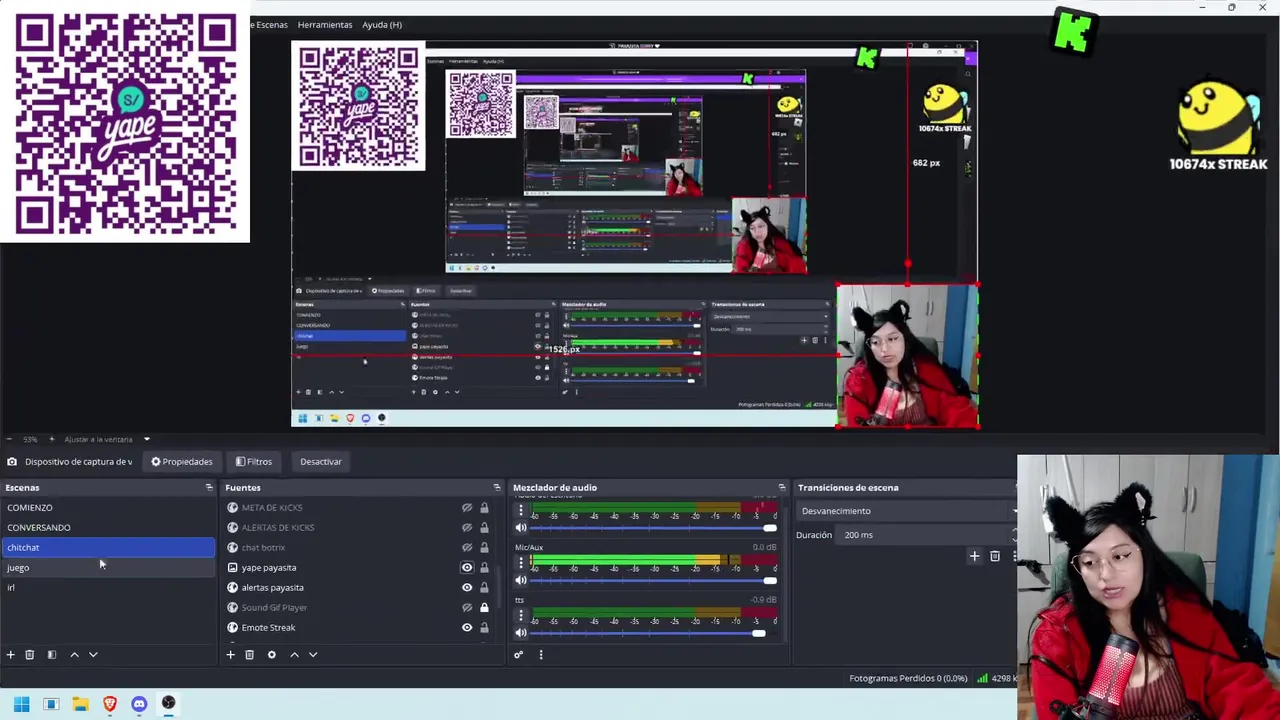Add a new source in Fuentes
This screenshot has height=720, width=1280.
[x=230, y=654]
